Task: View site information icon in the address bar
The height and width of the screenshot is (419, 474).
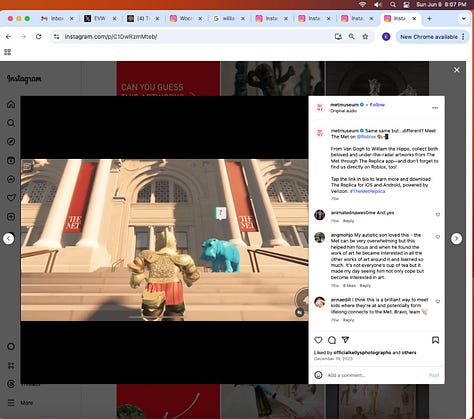Action: (57, 37)
